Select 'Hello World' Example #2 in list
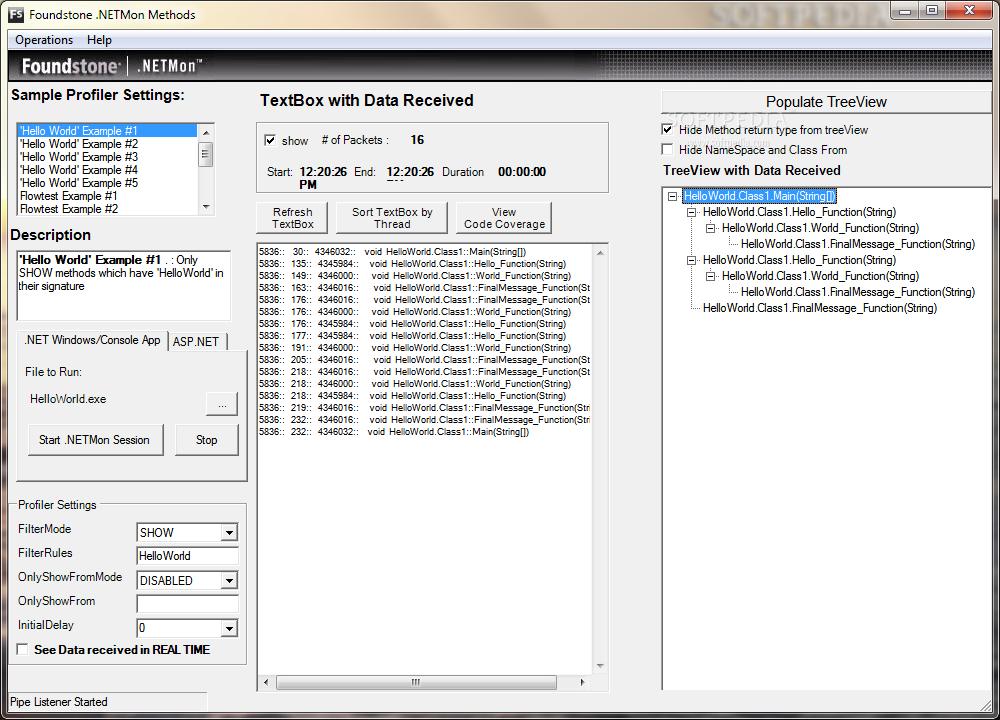 pyautogui.click(x=107, y=143)
